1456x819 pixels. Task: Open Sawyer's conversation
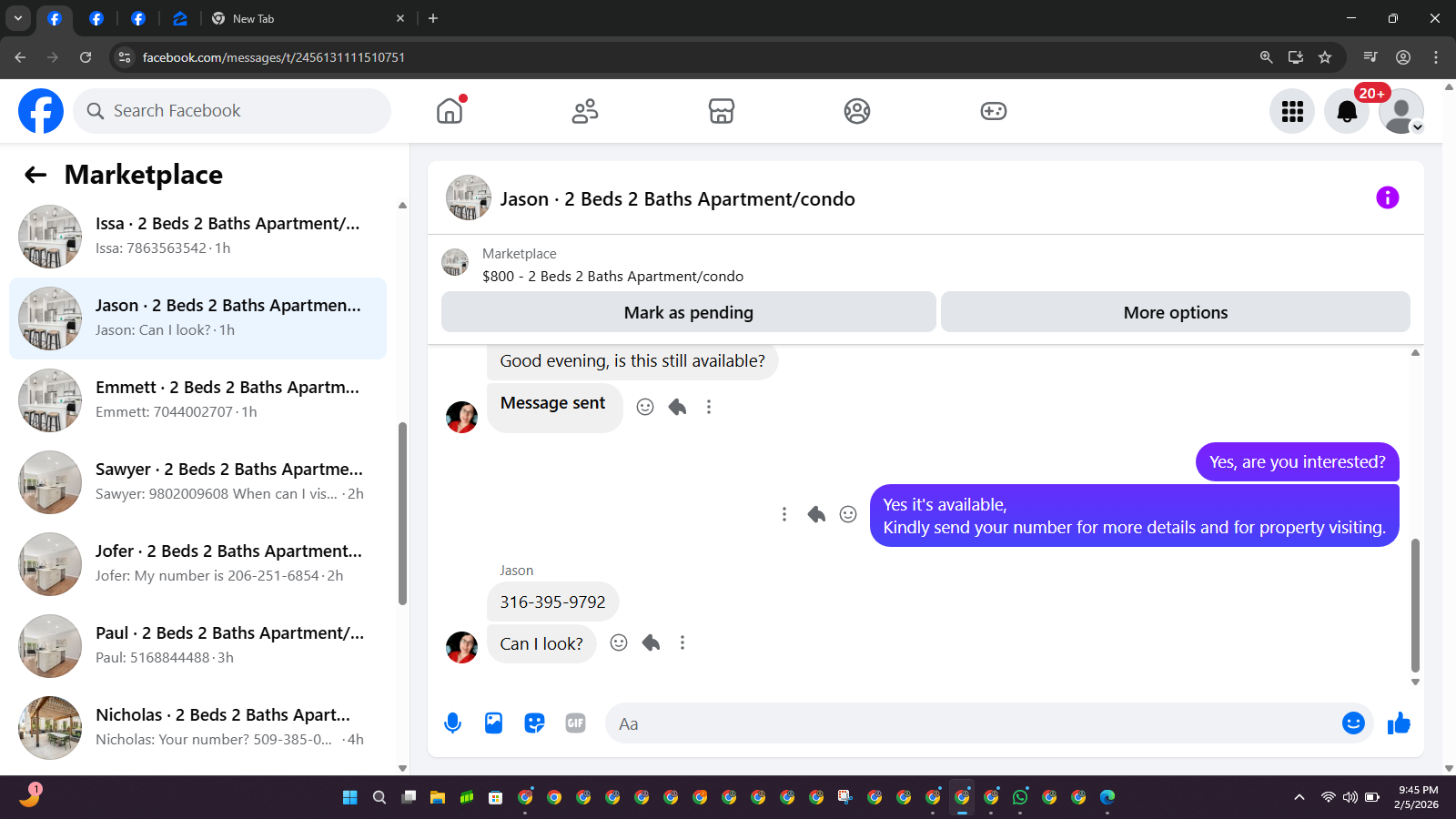point(197,482)
